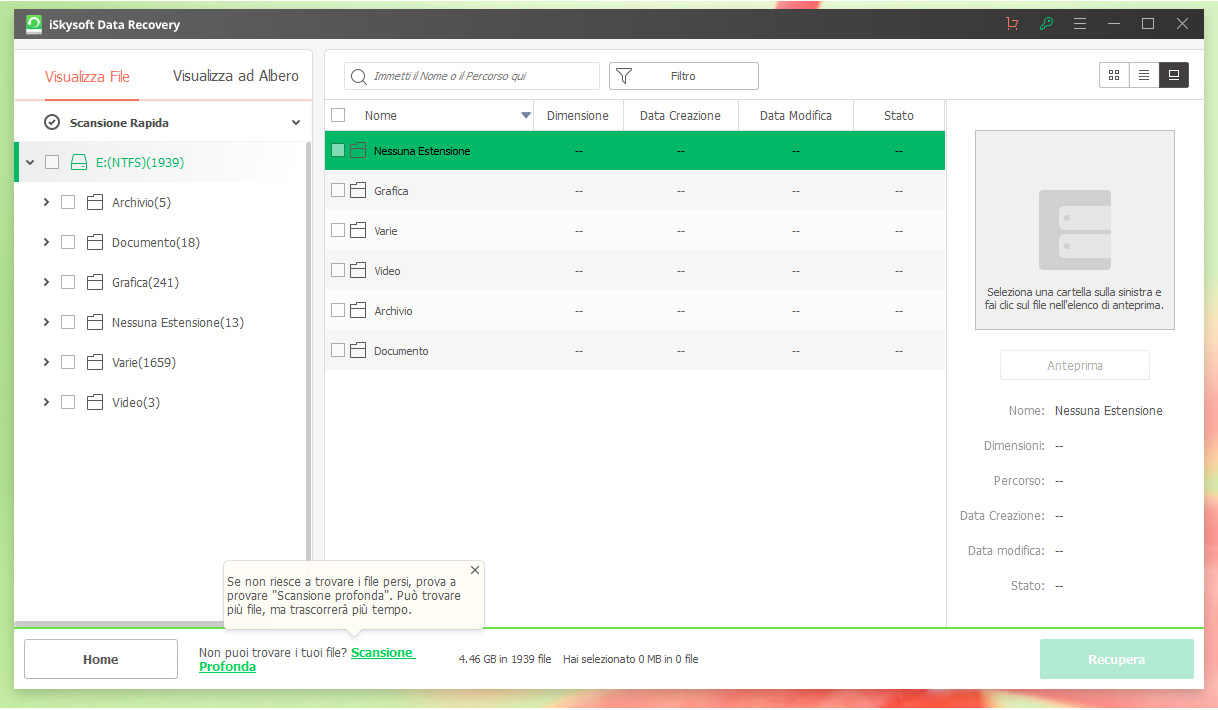The height and width of the screenshot is (710, 1218).
Task: Expand the Video(3) tree node
Action: (x=46, y=402)
